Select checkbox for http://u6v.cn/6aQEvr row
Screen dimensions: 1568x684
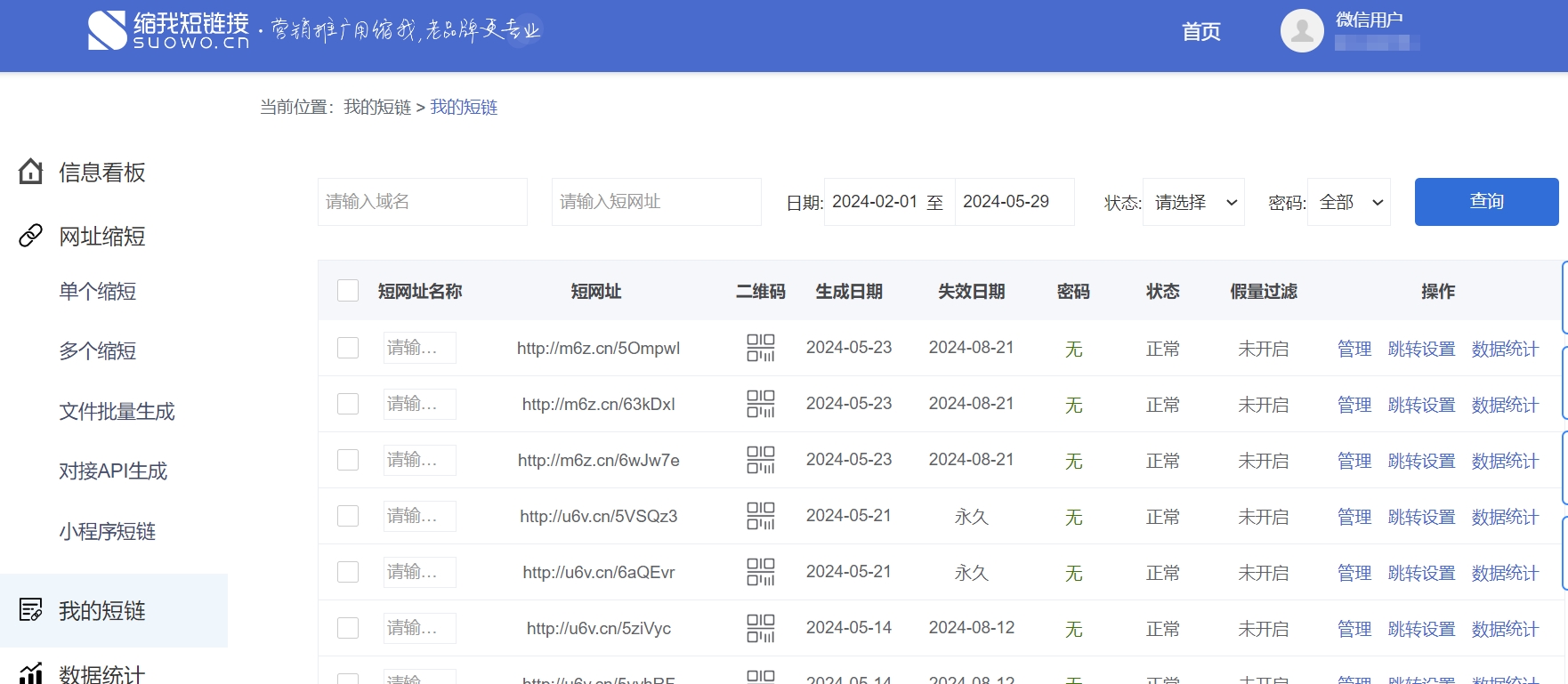coord(348,572)
